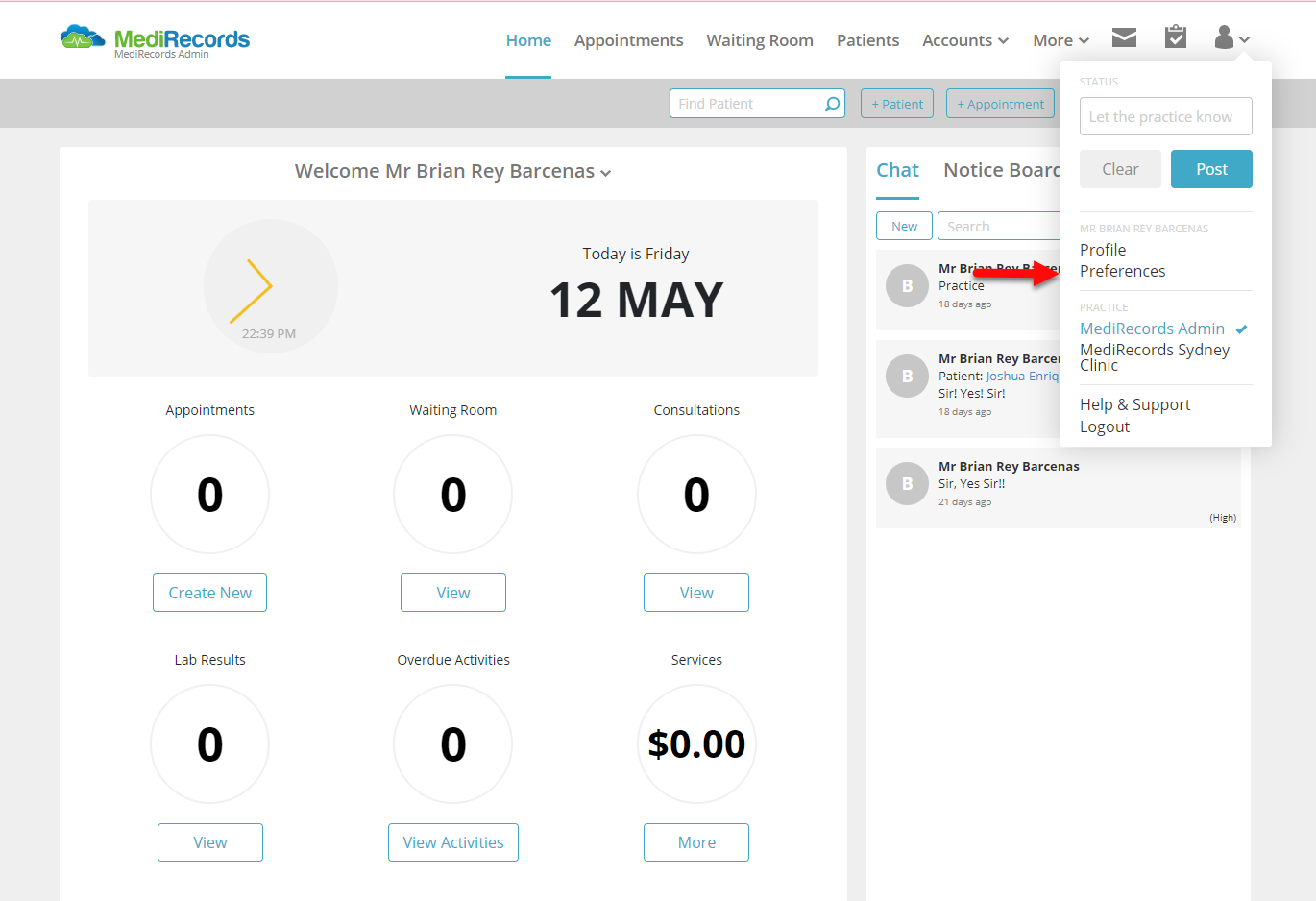Image resolution: width=1316 pixels, height=901 pixels.
Task: Focus the Find Patient search field
Action: [757, 104]
